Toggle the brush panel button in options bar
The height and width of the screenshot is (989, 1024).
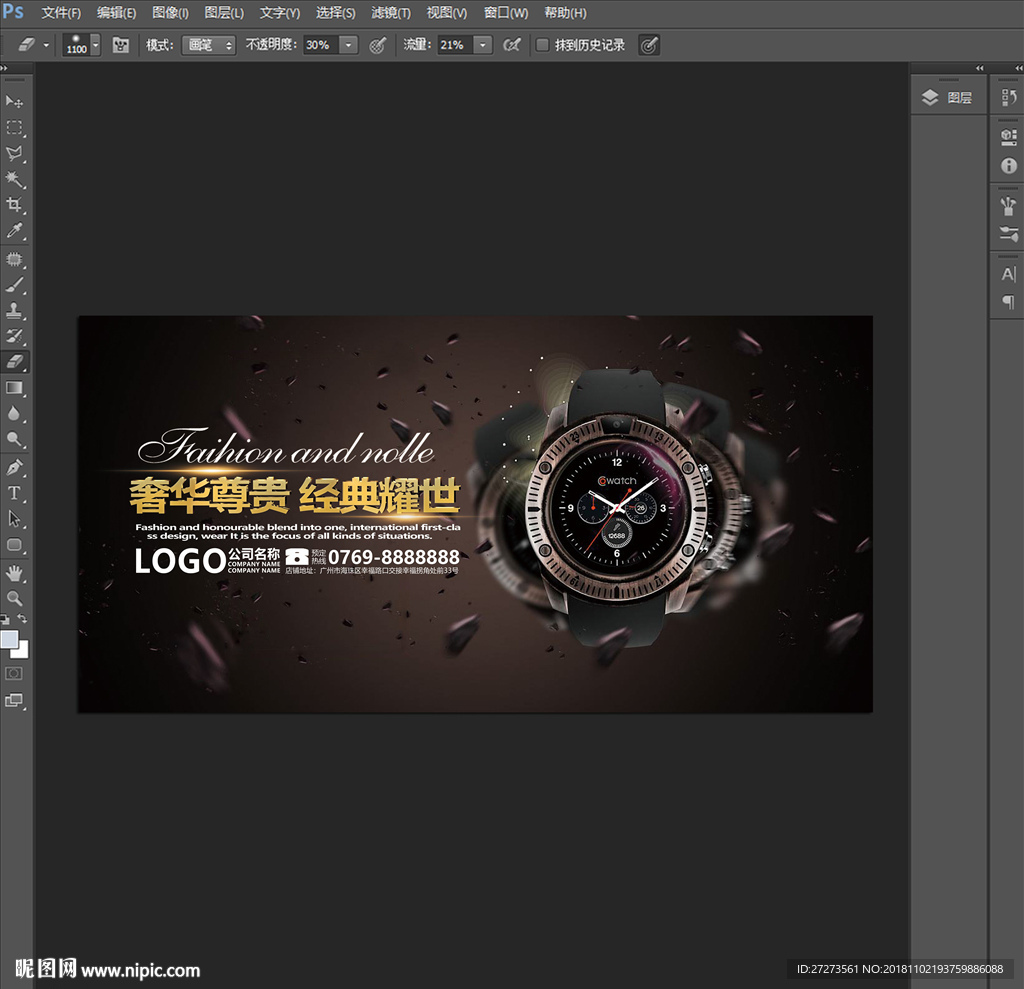(121, 45)
